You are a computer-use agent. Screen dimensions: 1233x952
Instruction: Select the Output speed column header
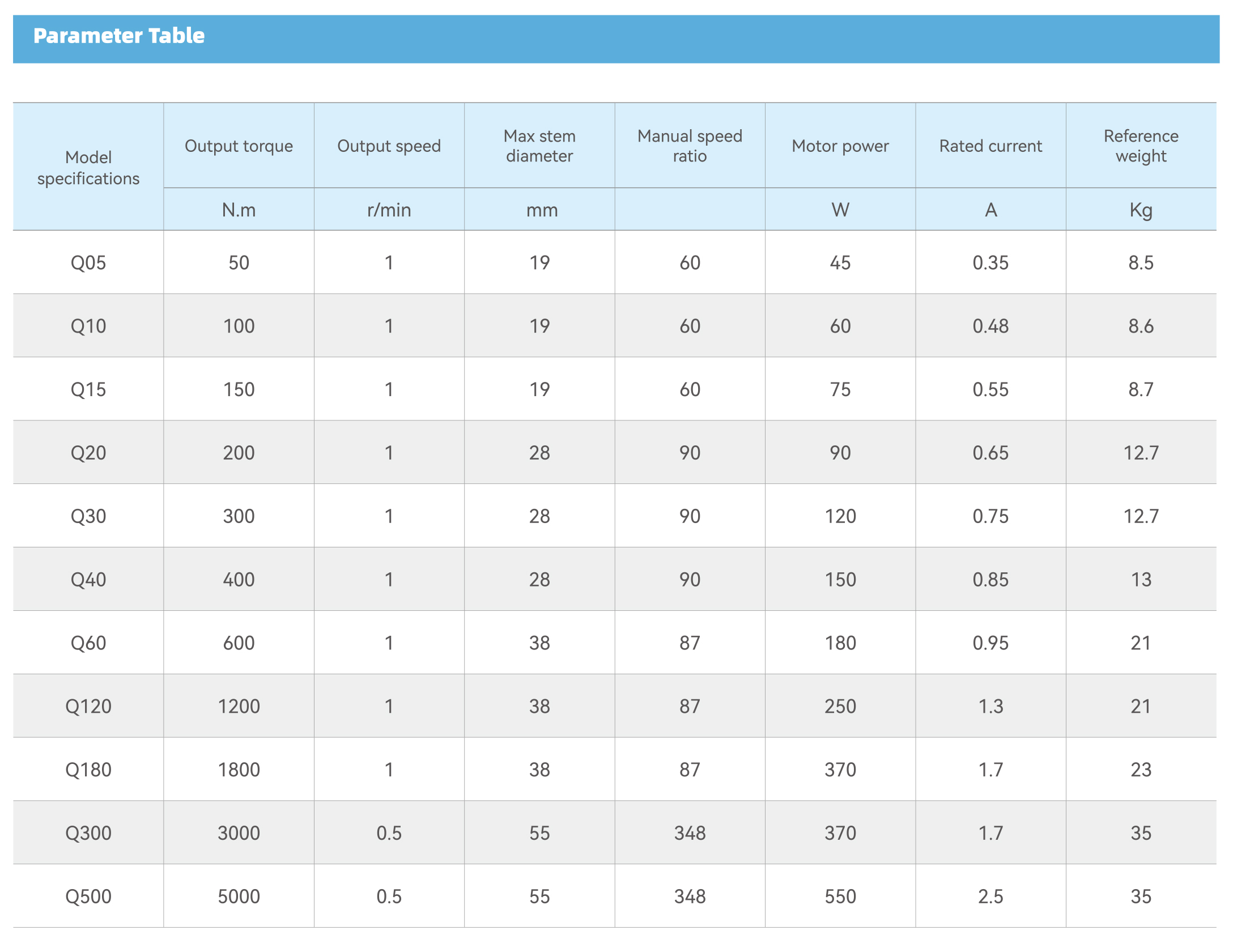(389, 146)
